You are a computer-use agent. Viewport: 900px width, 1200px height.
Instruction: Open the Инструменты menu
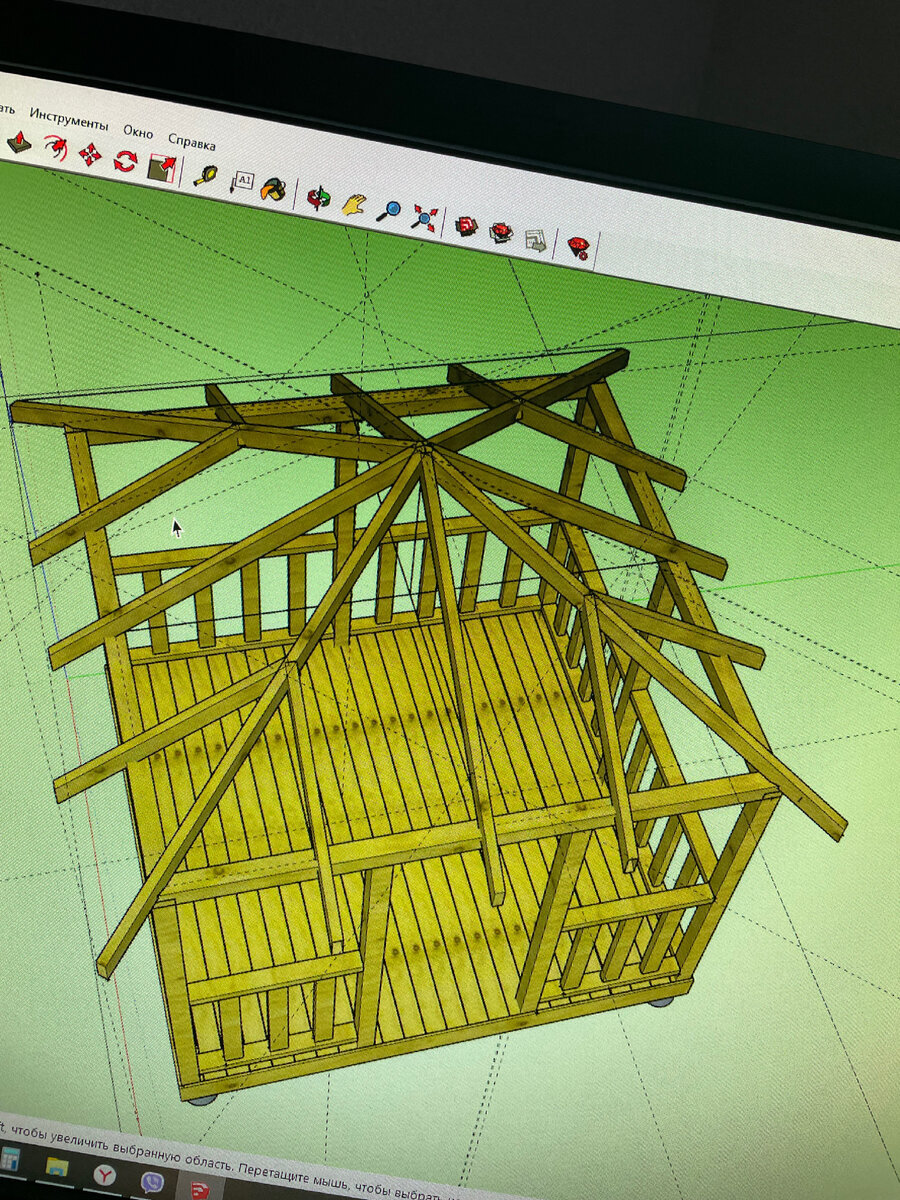(69, 121)
